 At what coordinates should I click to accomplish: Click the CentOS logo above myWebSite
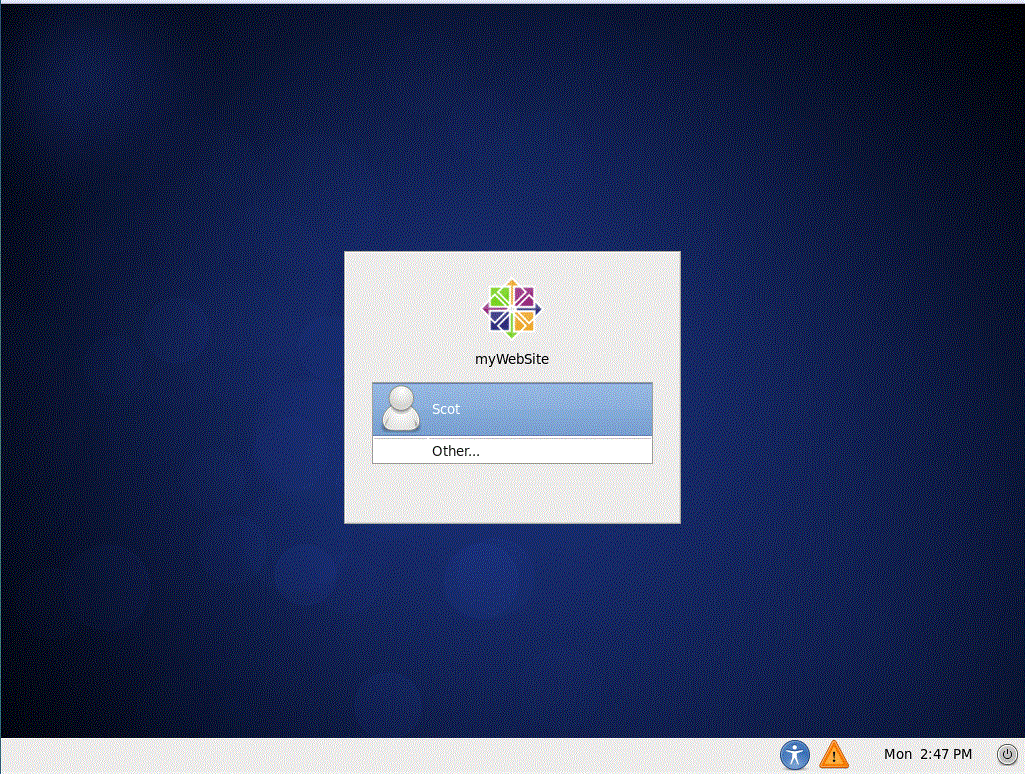click(511, 307)
